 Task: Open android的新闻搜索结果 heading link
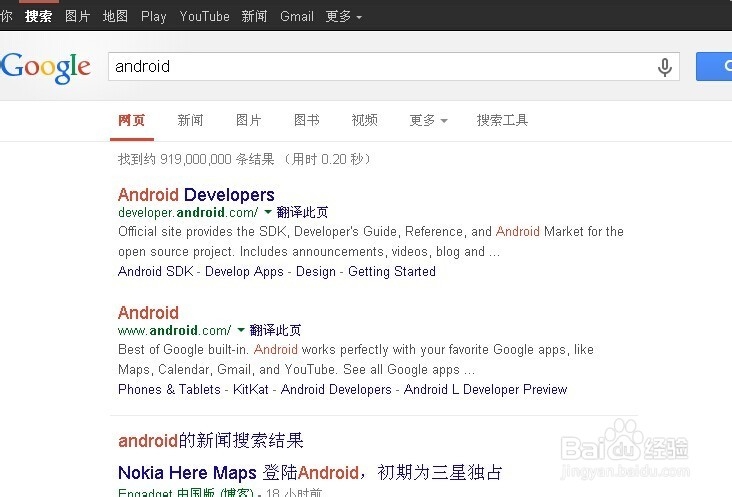tap(211, 441)
